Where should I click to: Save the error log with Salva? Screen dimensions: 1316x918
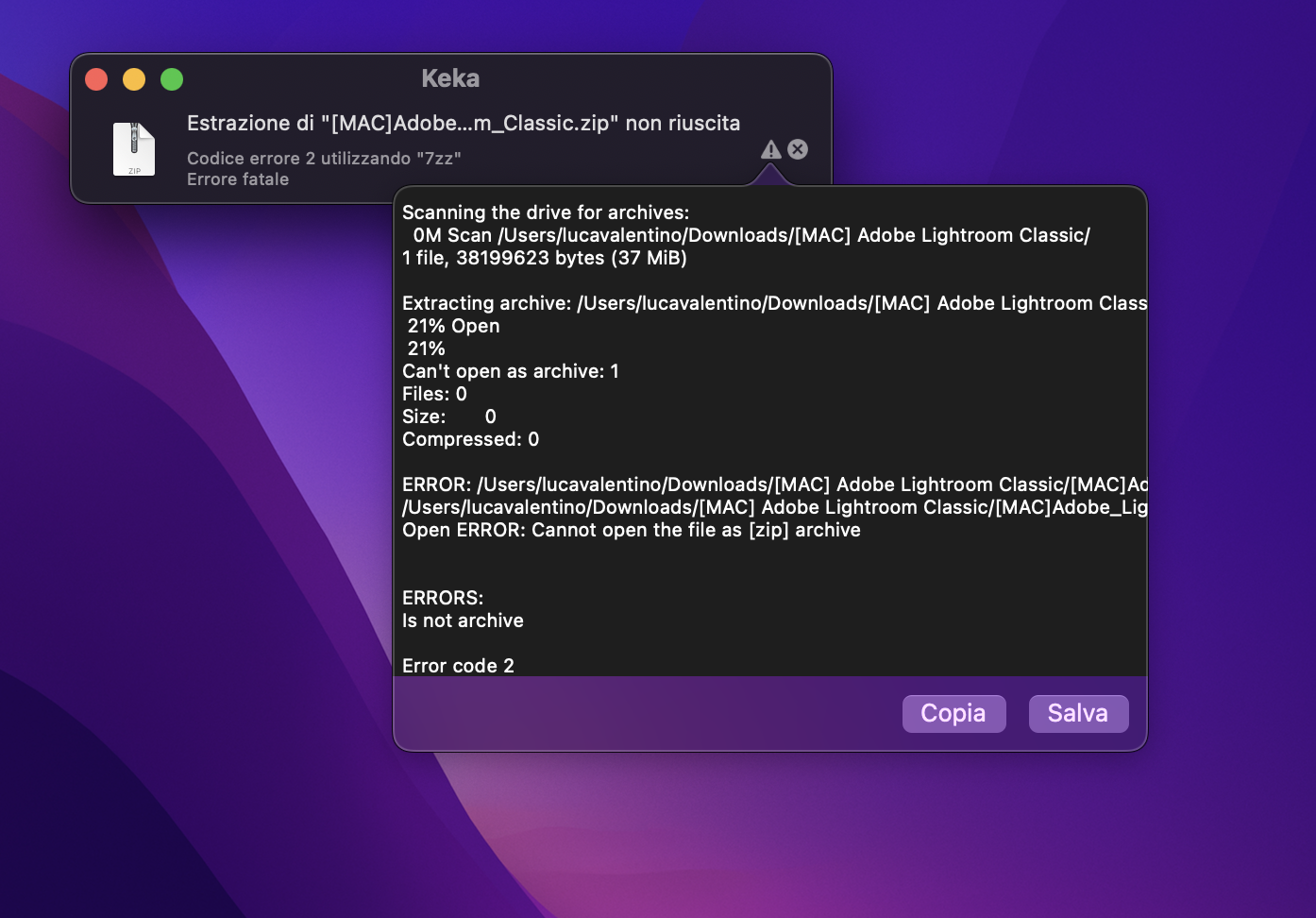[1078, 713]
